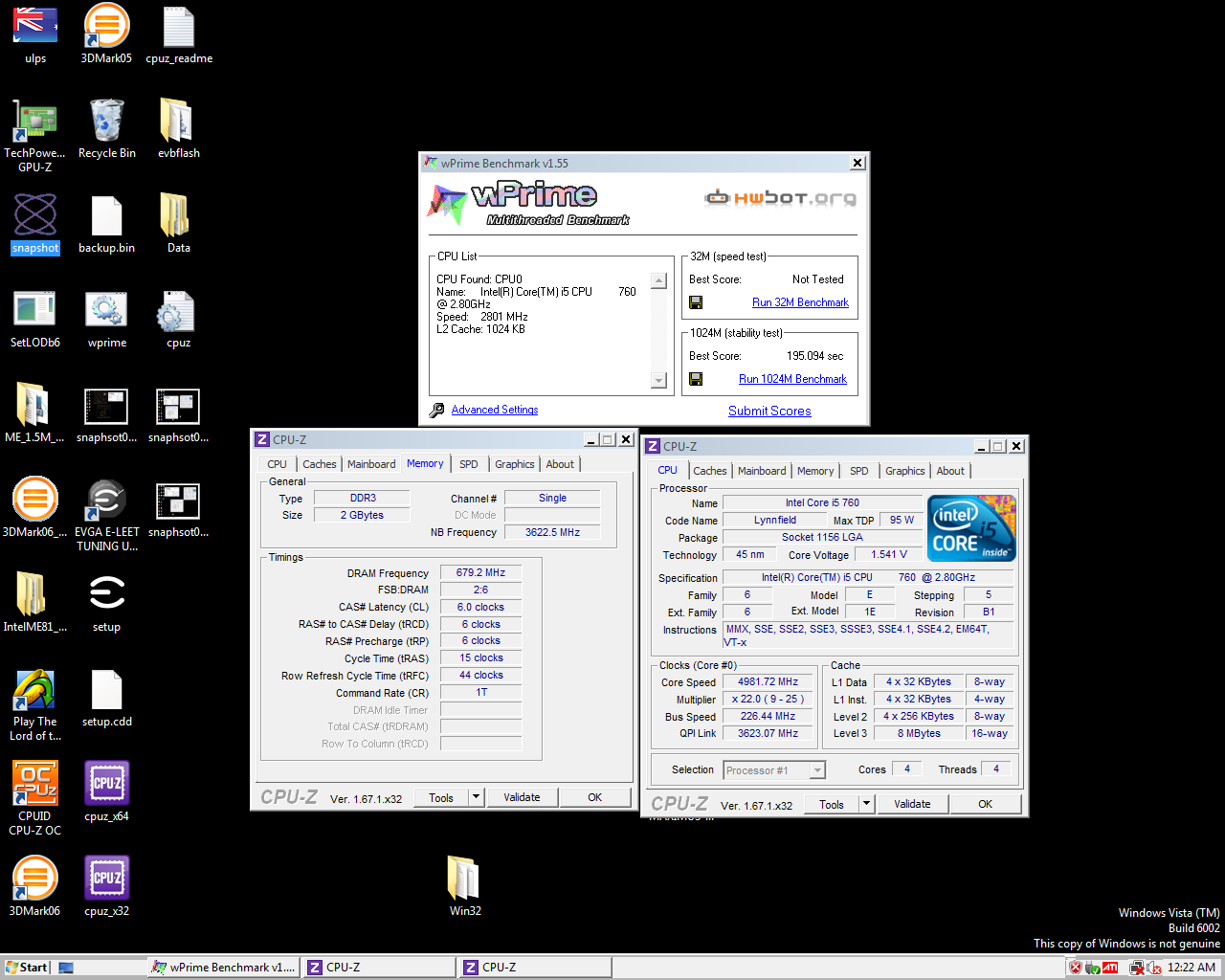Click the Intel Core i5 logo
Screen dimensions: 1225x980
972,528
